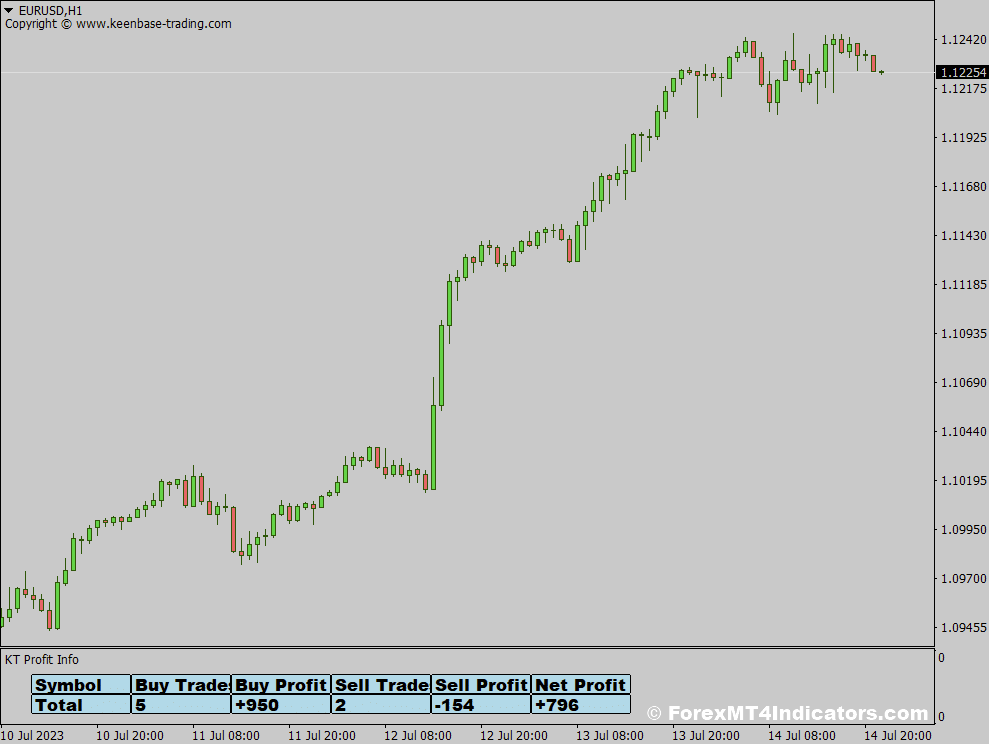Click the Buy Profit column header

281,685
